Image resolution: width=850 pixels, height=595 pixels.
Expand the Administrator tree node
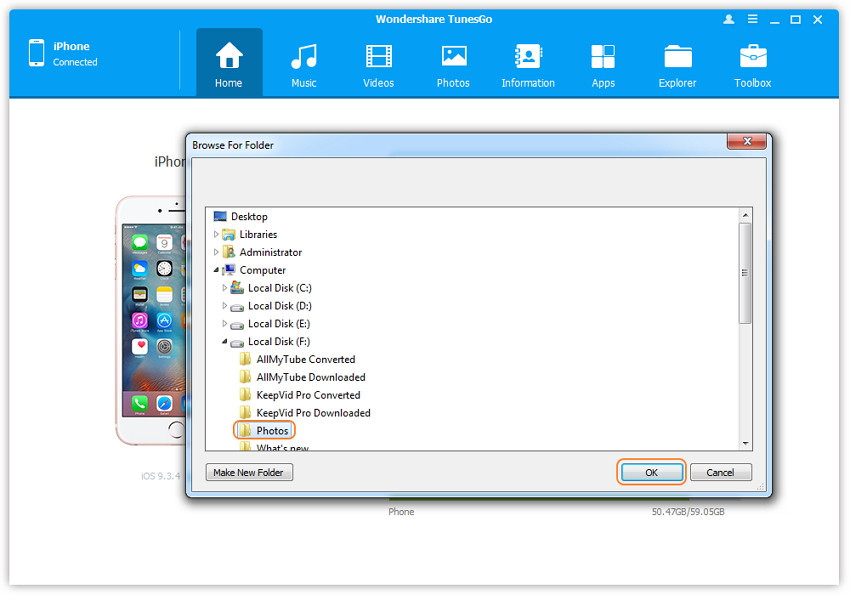click(x=216, y=252)
